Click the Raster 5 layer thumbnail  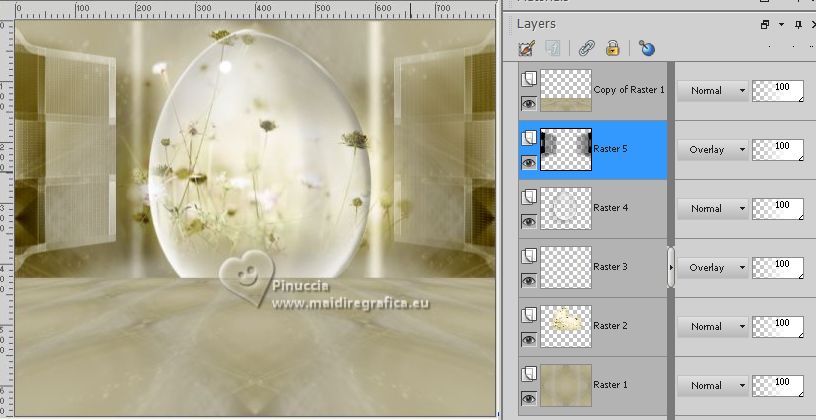(566, 149)
